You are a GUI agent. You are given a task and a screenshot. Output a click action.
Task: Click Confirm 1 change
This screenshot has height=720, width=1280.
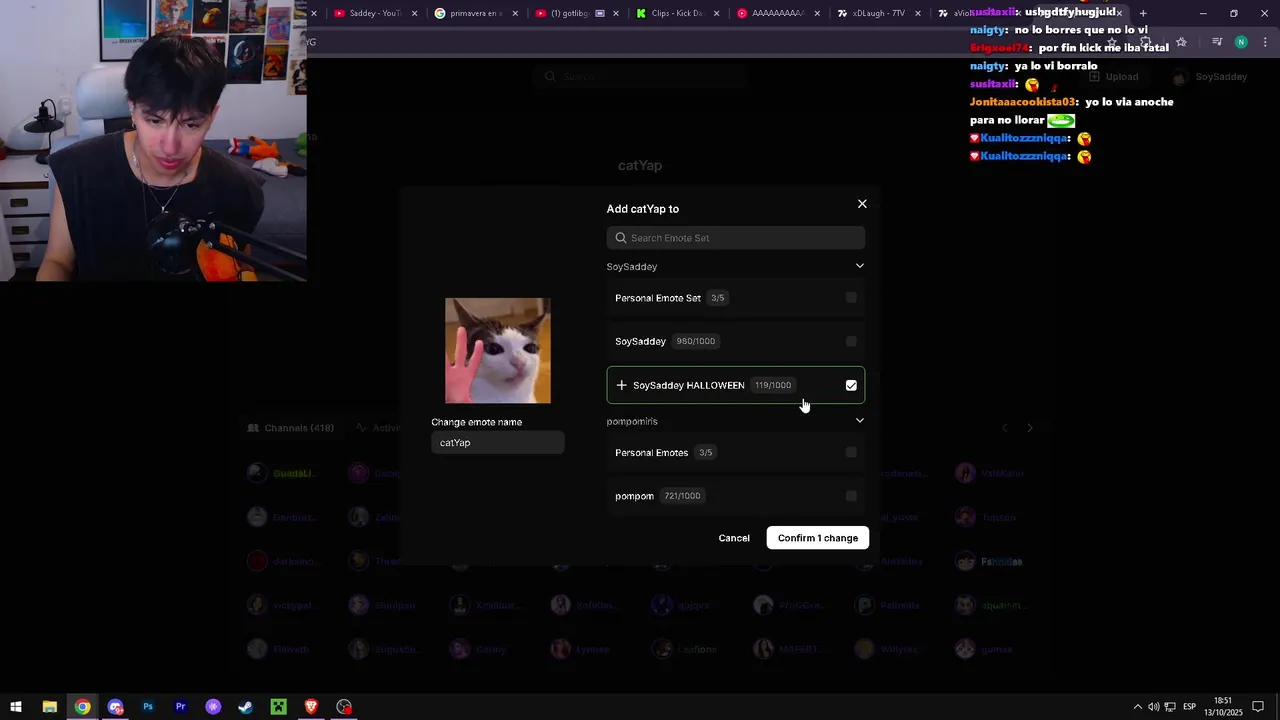click(x=818, y=538)
